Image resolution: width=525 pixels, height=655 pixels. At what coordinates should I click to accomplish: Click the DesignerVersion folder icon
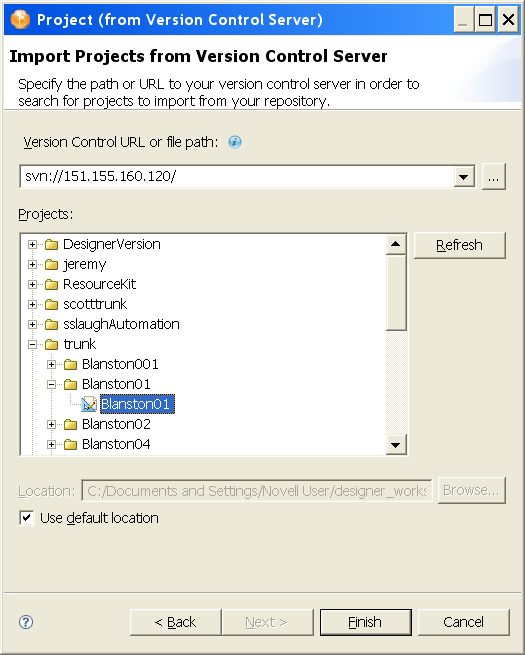coord(51,244)
